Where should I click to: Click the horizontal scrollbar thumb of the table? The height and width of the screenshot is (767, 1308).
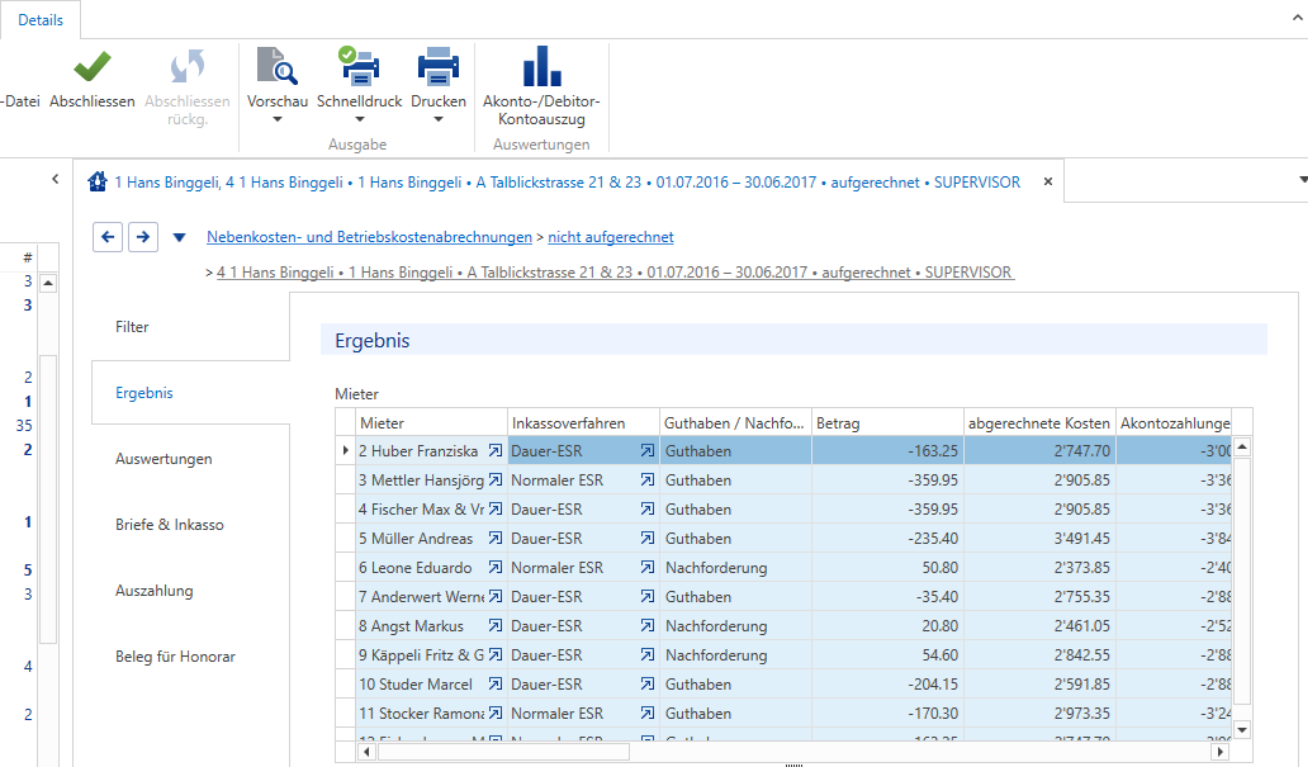pos(503,751)
